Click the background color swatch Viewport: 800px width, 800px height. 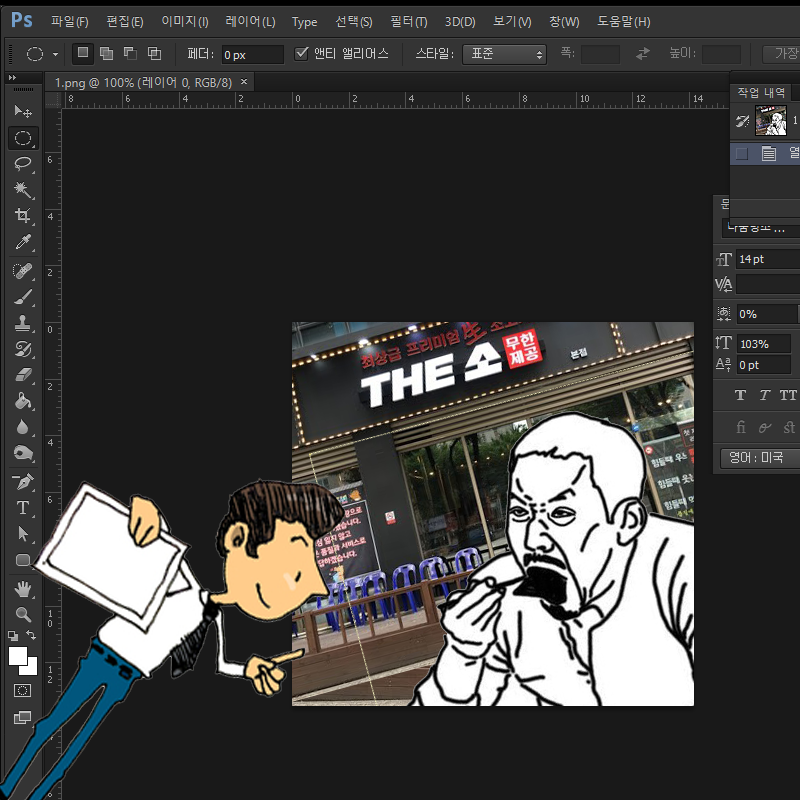32,668
